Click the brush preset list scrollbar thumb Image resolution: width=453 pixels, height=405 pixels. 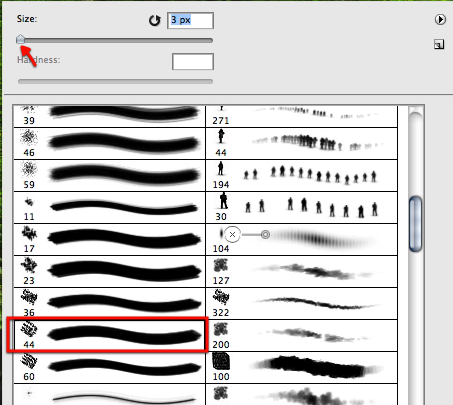[415, 224]
